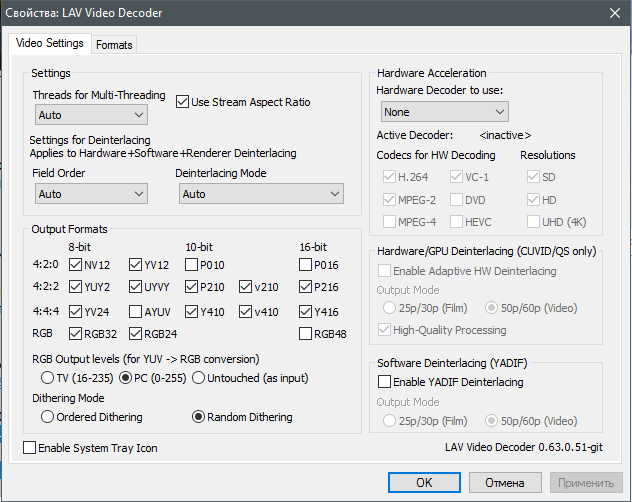Viewport: 632px width, 502px height.
Task: Choose Untouched (as input) RGB levels
Action: pyautogui.click(x=199, y=378)
